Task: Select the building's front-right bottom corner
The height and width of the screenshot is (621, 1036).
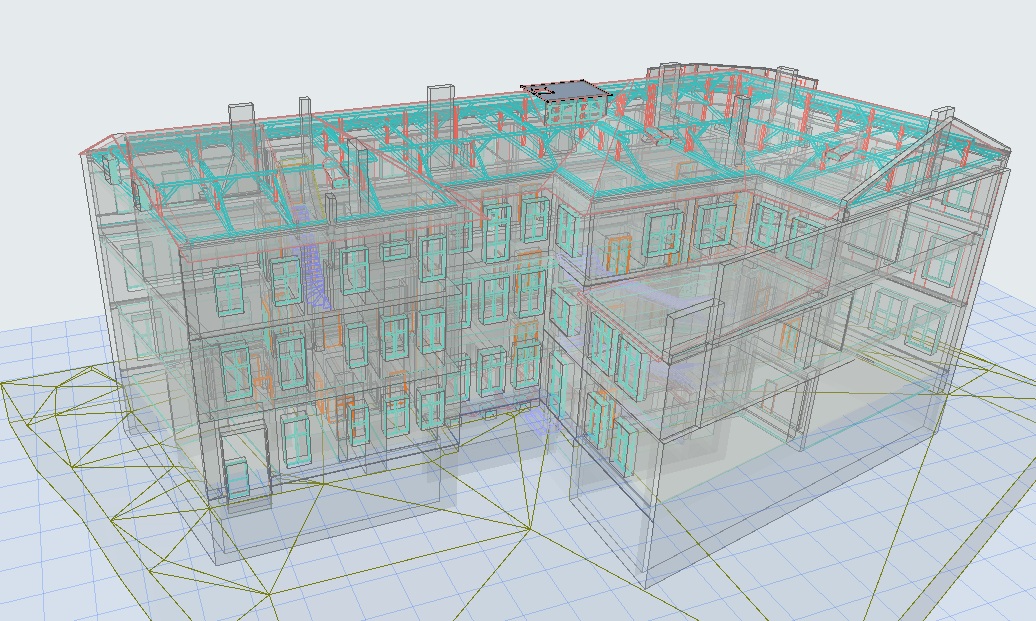Action: [x=647, y=583]
